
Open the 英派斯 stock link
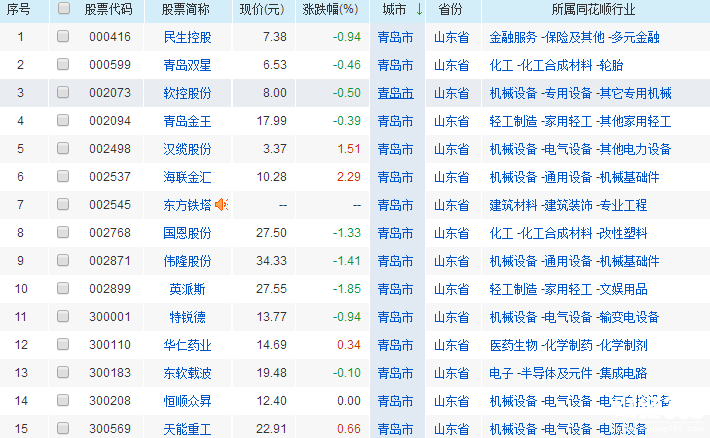point(187,289)
